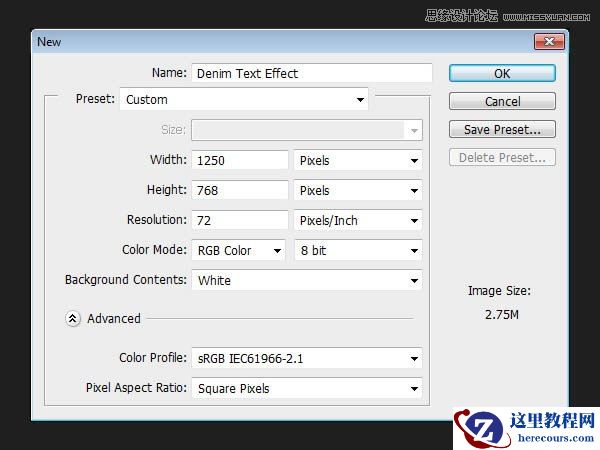Click the Resolution value field 72
This screenshot has width=600, height=450.
tap(240, 220)
